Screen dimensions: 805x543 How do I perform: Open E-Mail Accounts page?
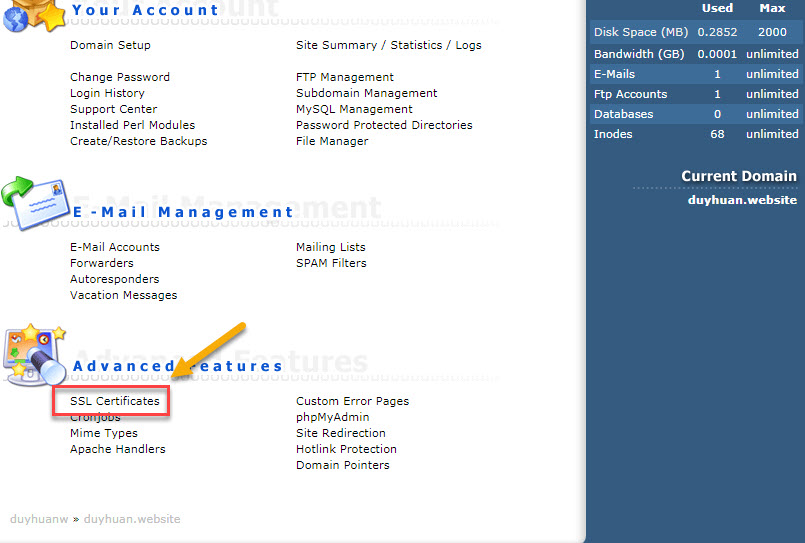tap(114, 247)
